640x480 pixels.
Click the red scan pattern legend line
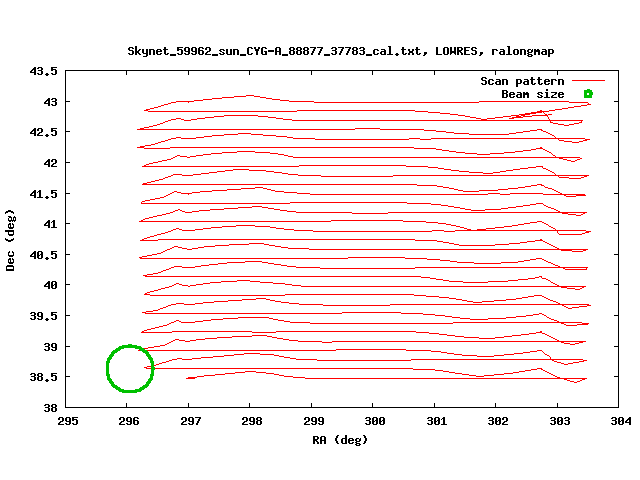588,81
